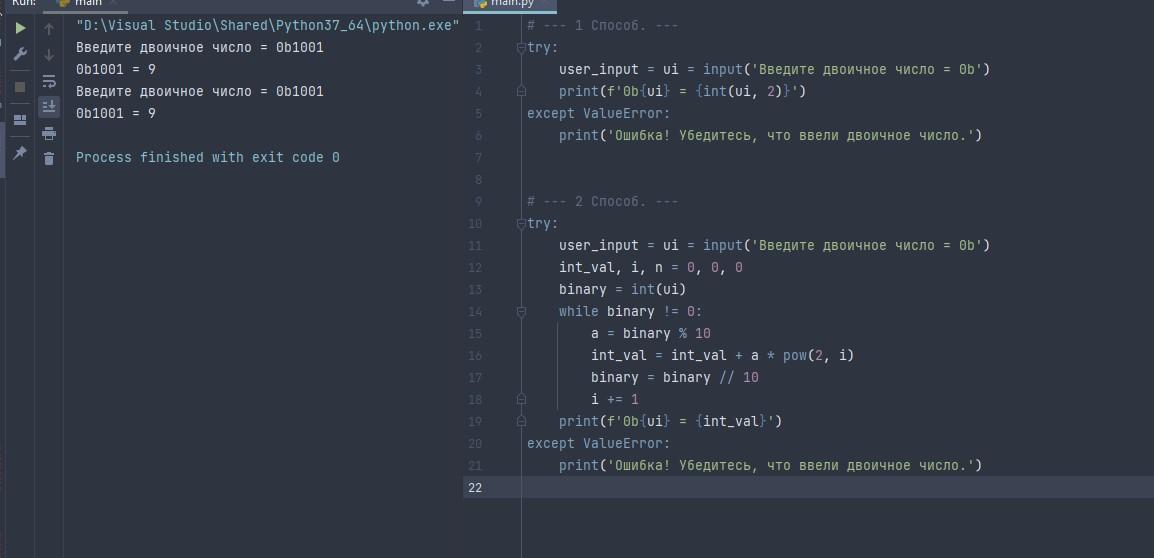Image resolution: width=1154 pixels, height=558 pixels.
Task: Toggle soft-wrap in the console output
Action: tap(49, 81)
